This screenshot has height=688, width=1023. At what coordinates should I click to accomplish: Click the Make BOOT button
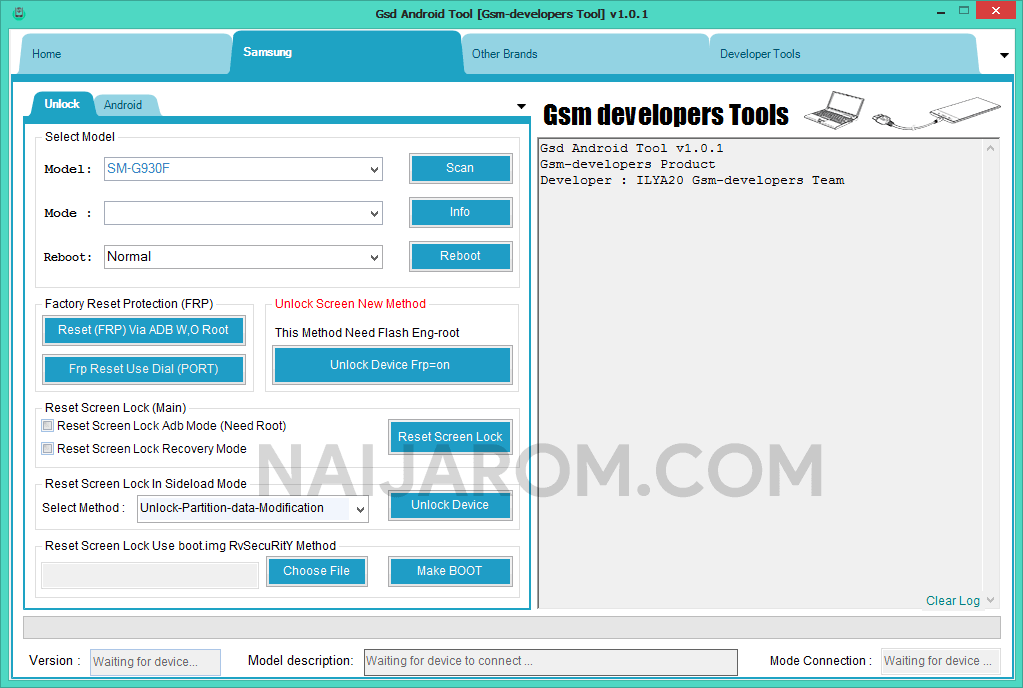(450, 571)
